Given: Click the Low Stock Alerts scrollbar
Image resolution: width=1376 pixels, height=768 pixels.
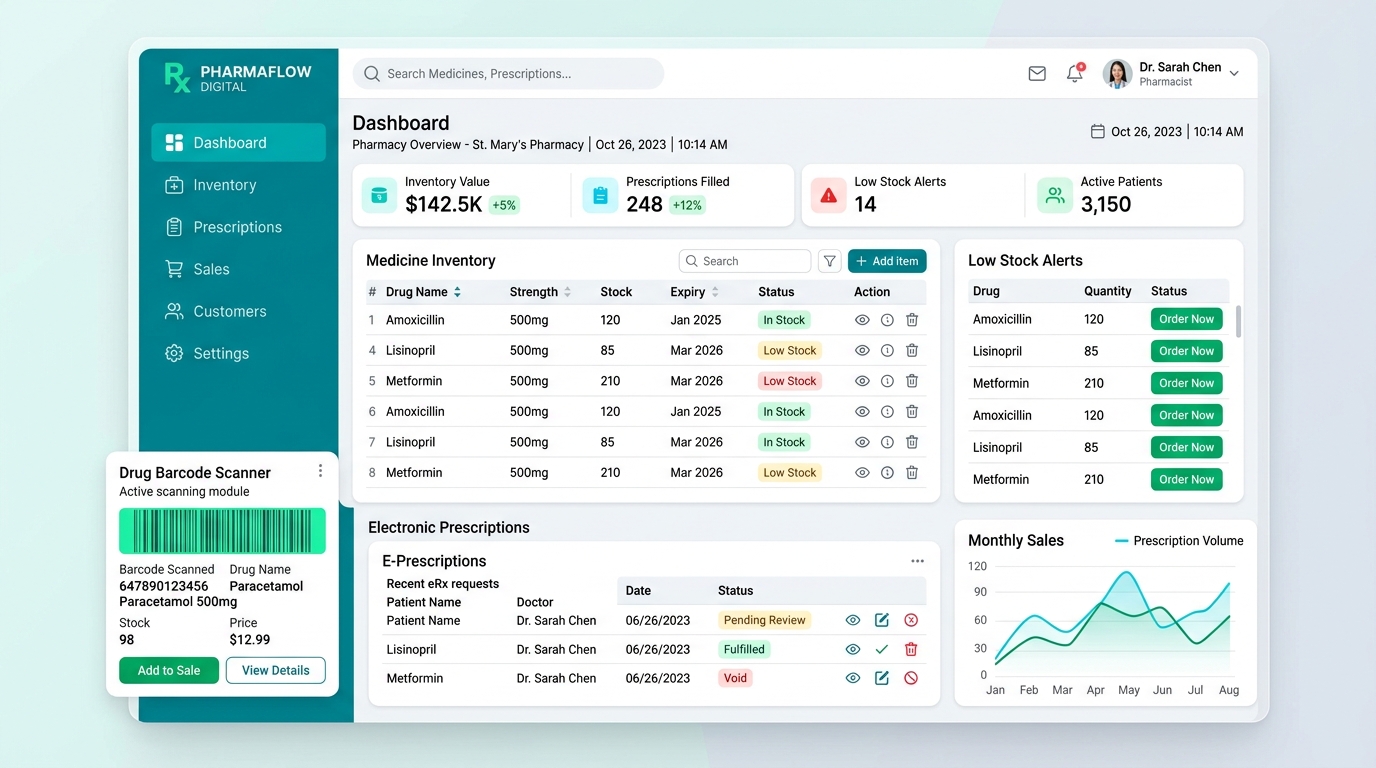Looking at the screenshot, I should [1239, 322].
